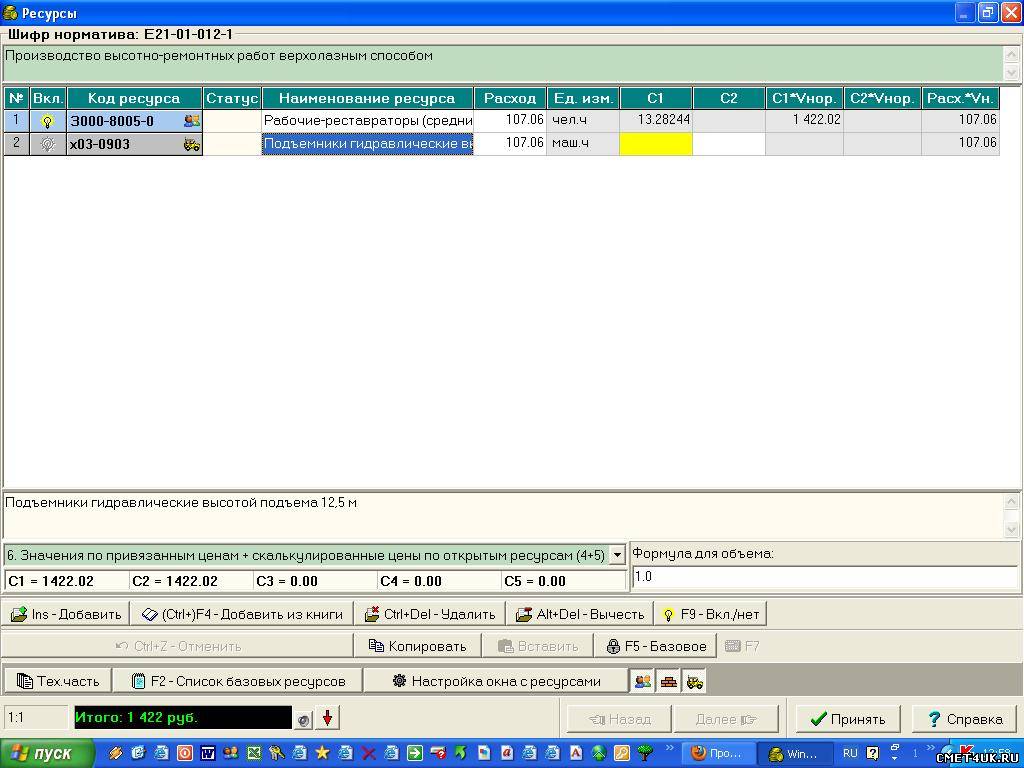Click the red down arrow button
This screenshot has height=768, width=1024.
point(327,718)
